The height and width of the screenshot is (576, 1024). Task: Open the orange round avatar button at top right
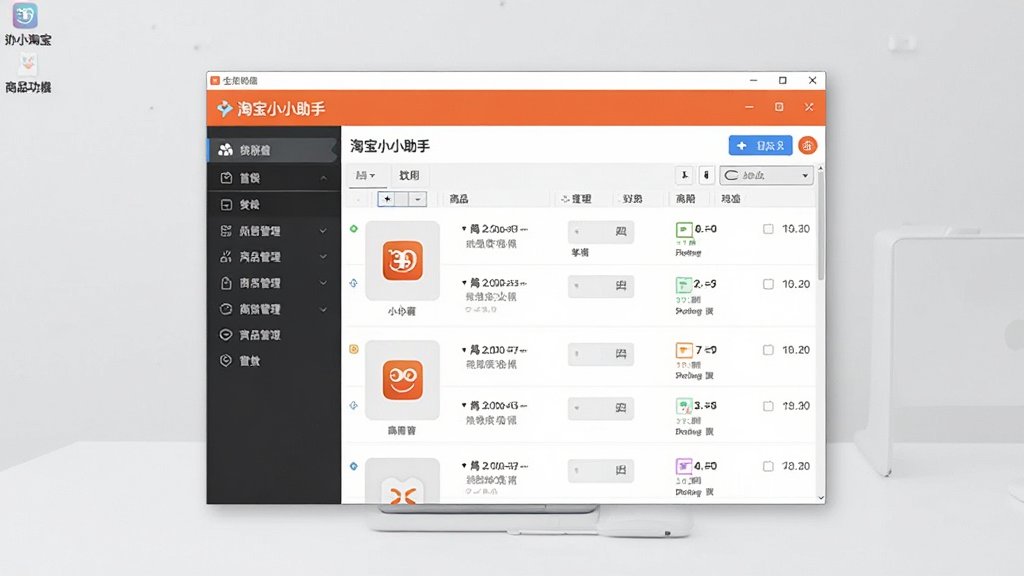pos(807,146)
